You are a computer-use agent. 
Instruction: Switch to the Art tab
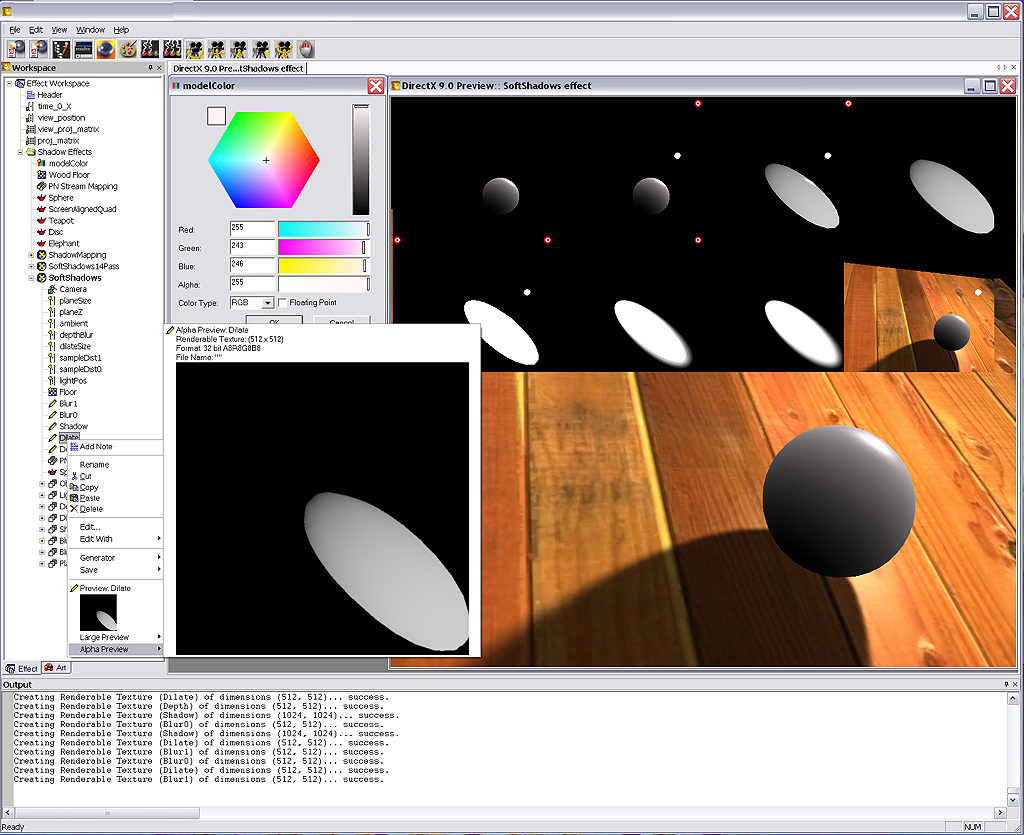coord(56,668)
